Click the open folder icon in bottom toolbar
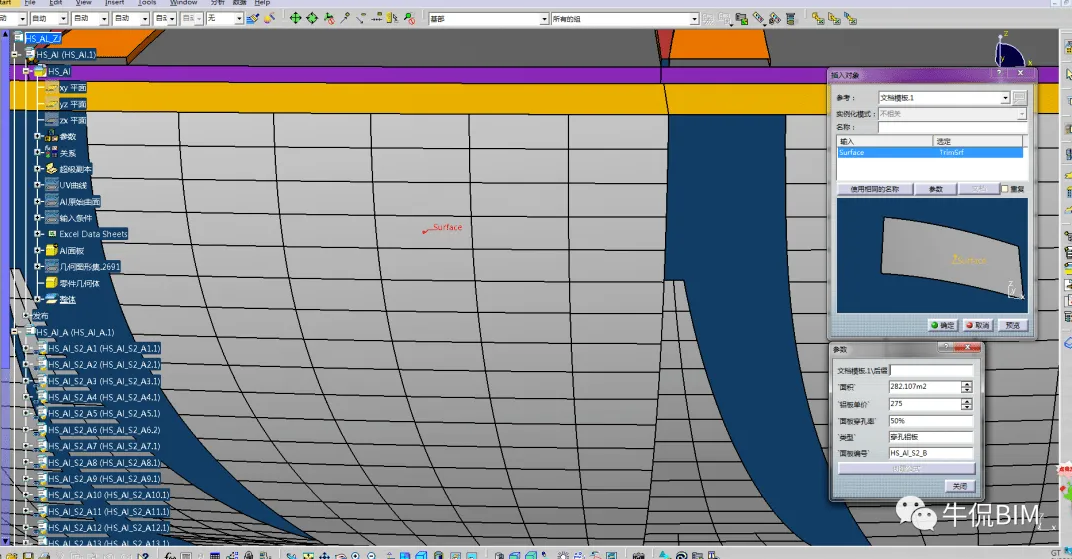This screenshot has width=1072, height=559. click(x=10, y=555)
